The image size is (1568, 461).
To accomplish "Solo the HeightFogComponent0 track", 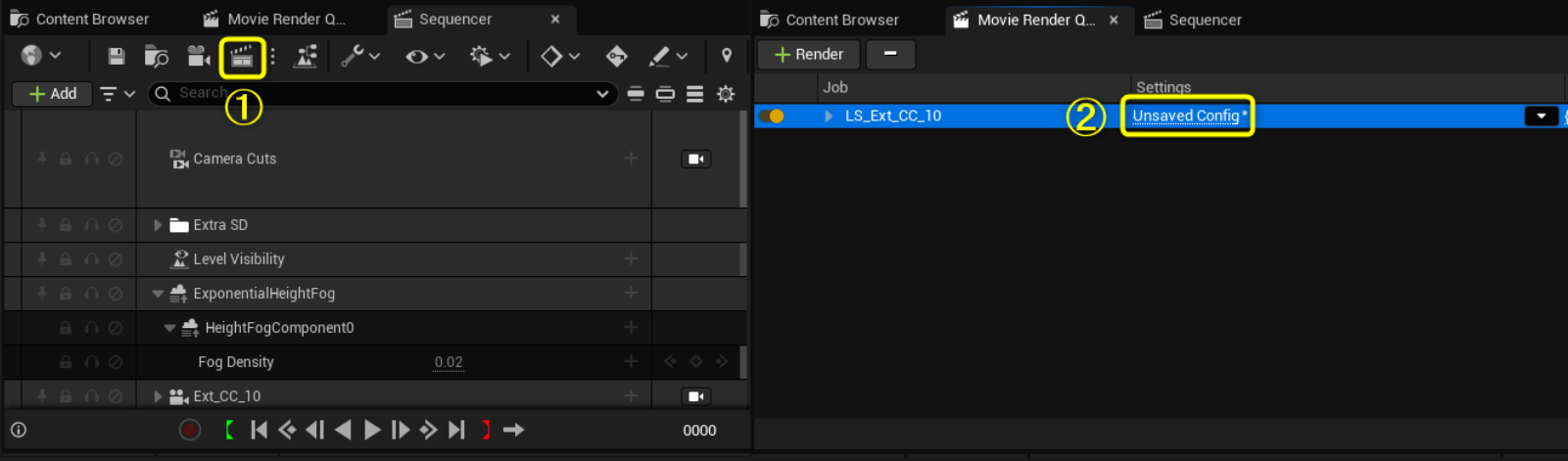I will coord(91,328).
